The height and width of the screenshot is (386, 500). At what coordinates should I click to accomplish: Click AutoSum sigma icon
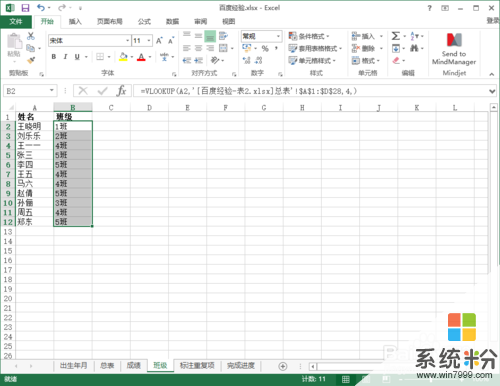[396, 36]
